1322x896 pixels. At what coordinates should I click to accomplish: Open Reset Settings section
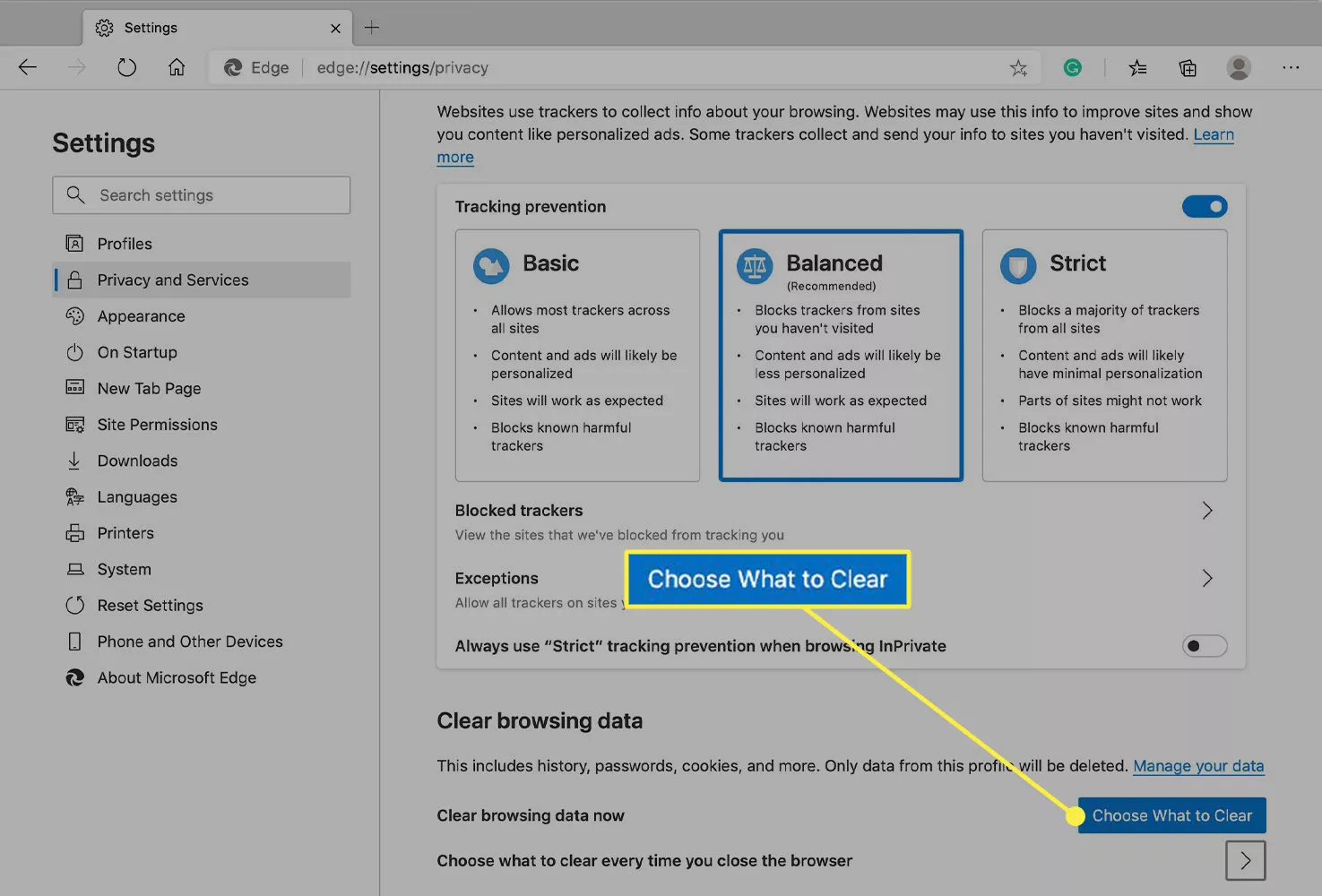pyautogui.click(x=202, y=605)
